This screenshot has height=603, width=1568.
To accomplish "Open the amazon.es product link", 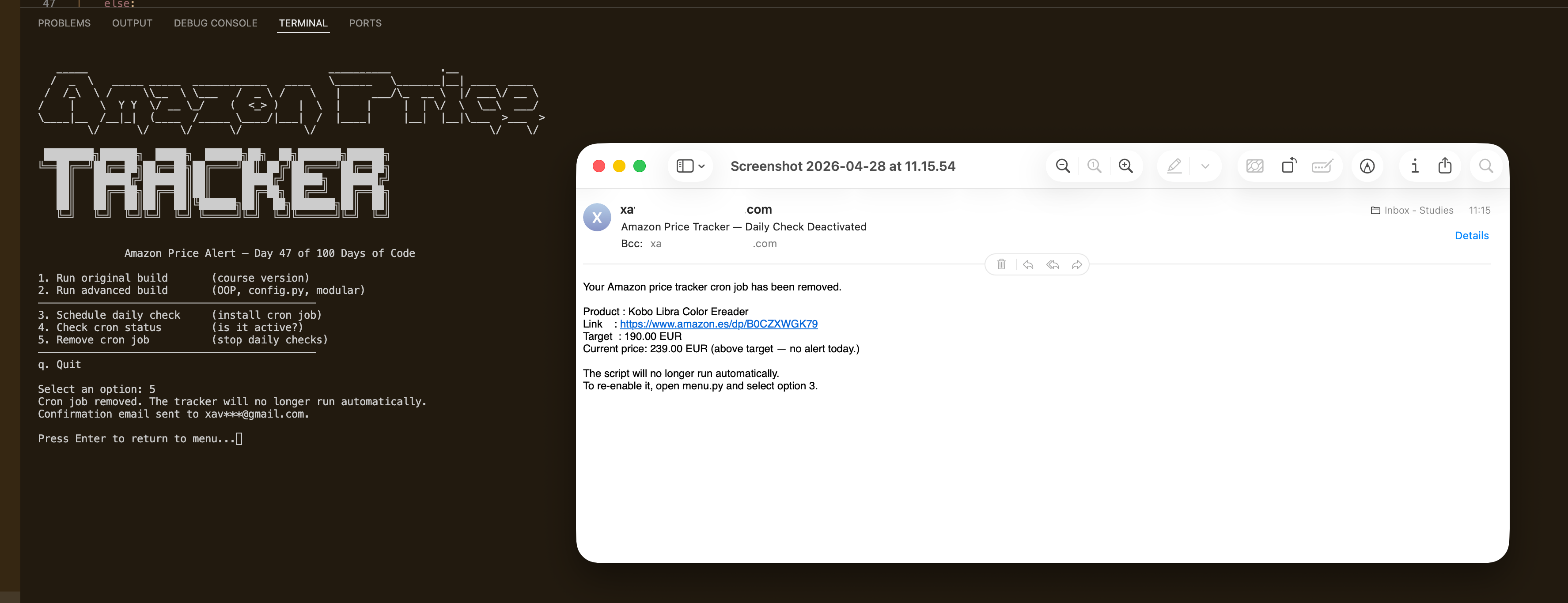I will 718,324.
